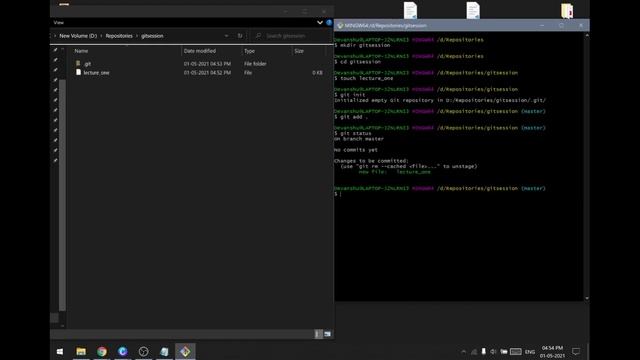Click the magnifier icon in the search box
Screen dimensions: 640x360
coord(258,36)
